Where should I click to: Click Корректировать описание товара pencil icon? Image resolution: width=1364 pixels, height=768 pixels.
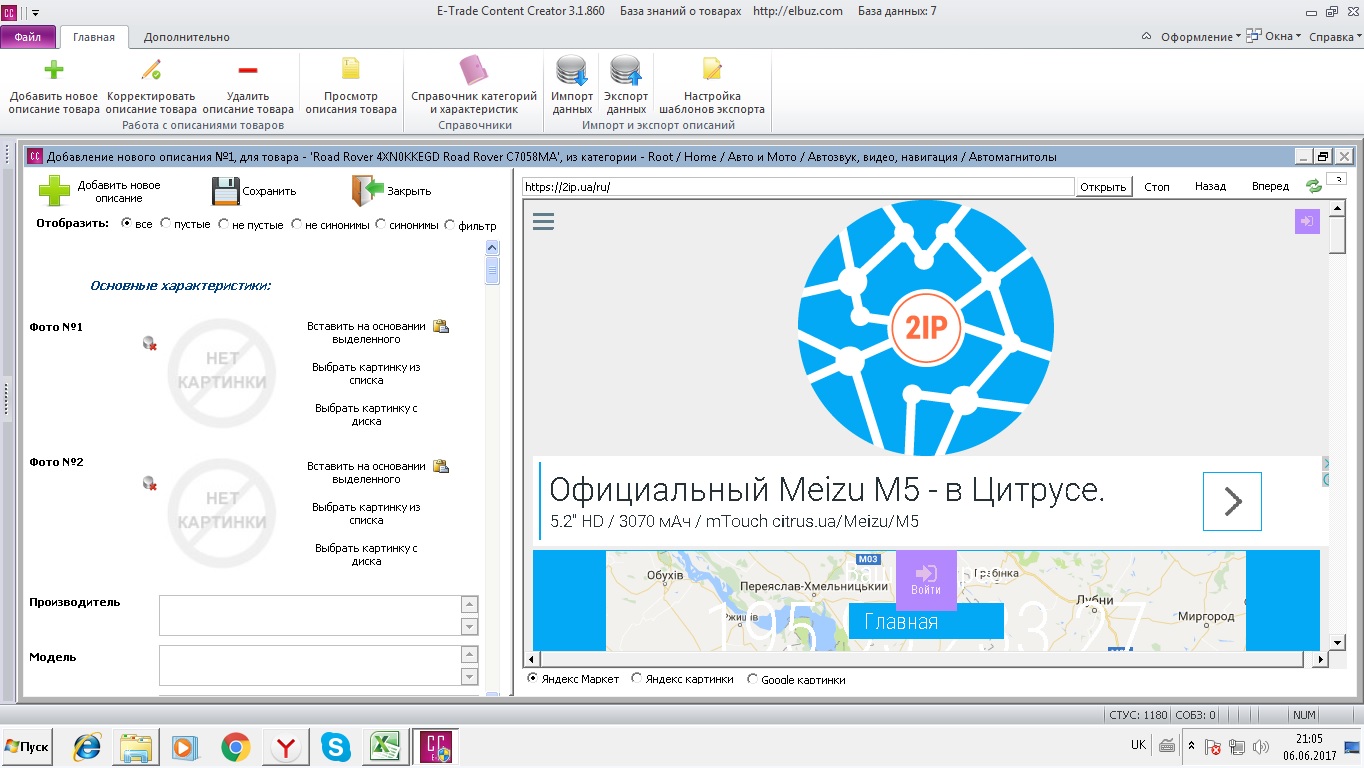pos(151,70)
